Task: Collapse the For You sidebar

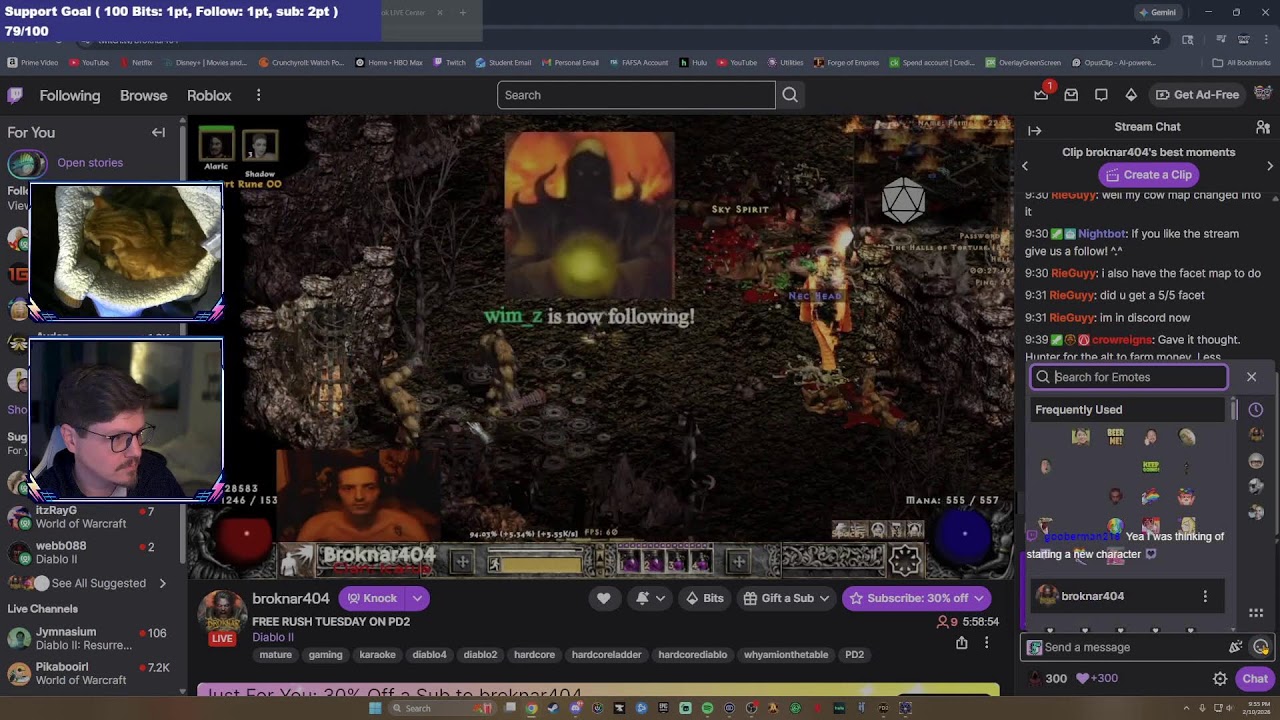Action: [x=158, y=132]
